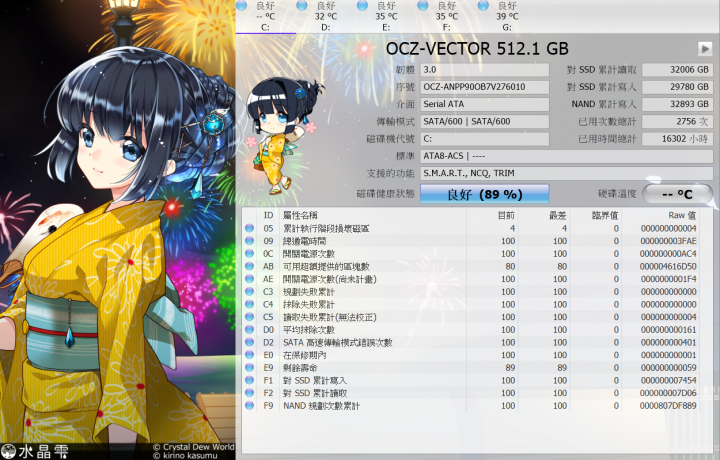
Task: Select the C: drive tab
Action: 265,17
